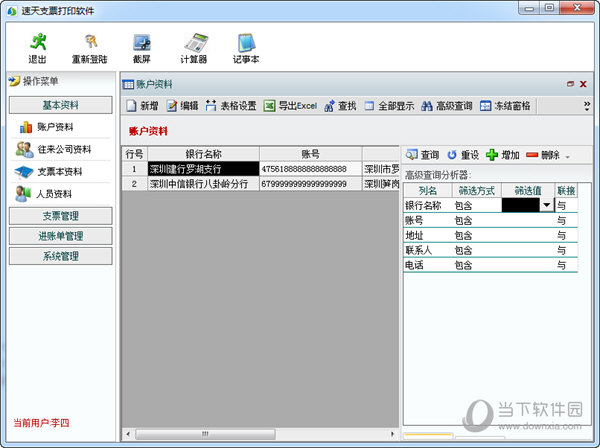This screenshot has height=448, width=600.
Task: Expand the 支票管理 menu section
Action: [x=60, y=216]
